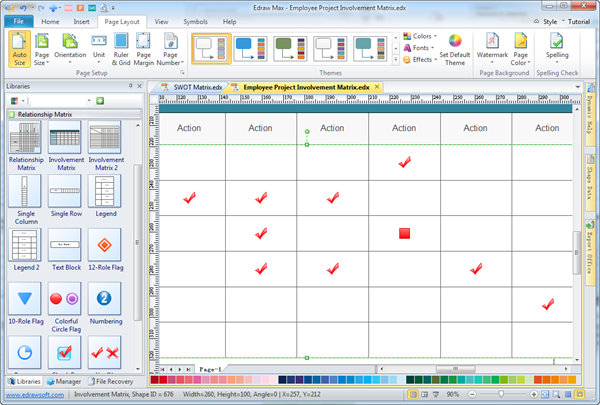Open the Page Color menu
The height and width of the screenshot is (405, 600).
520,49
